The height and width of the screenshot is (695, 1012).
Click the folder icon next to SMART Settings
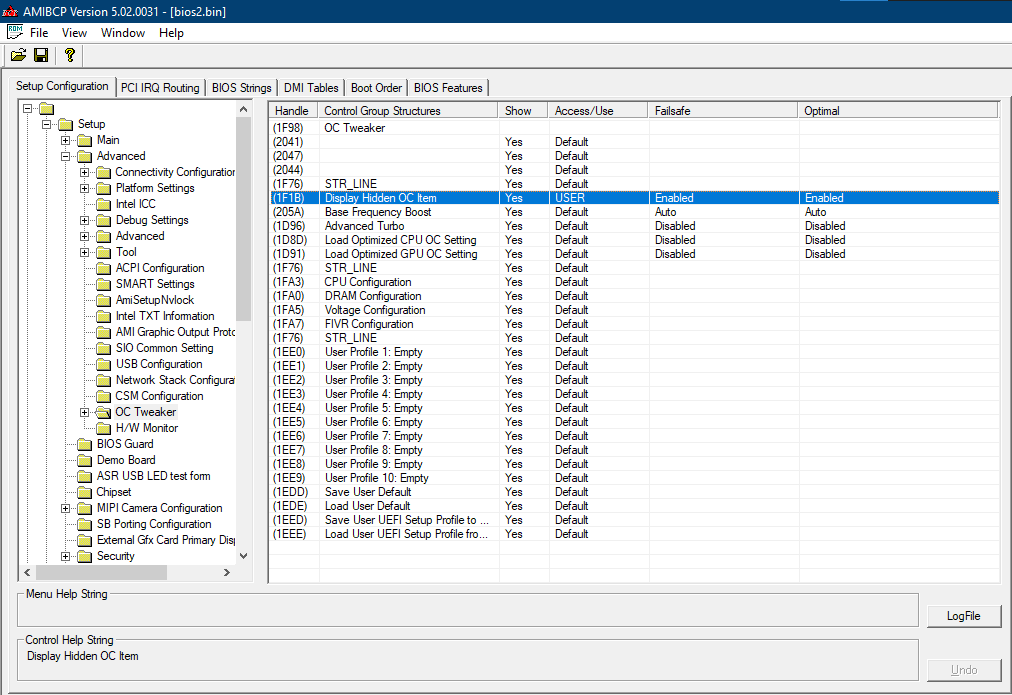[104, 284]
